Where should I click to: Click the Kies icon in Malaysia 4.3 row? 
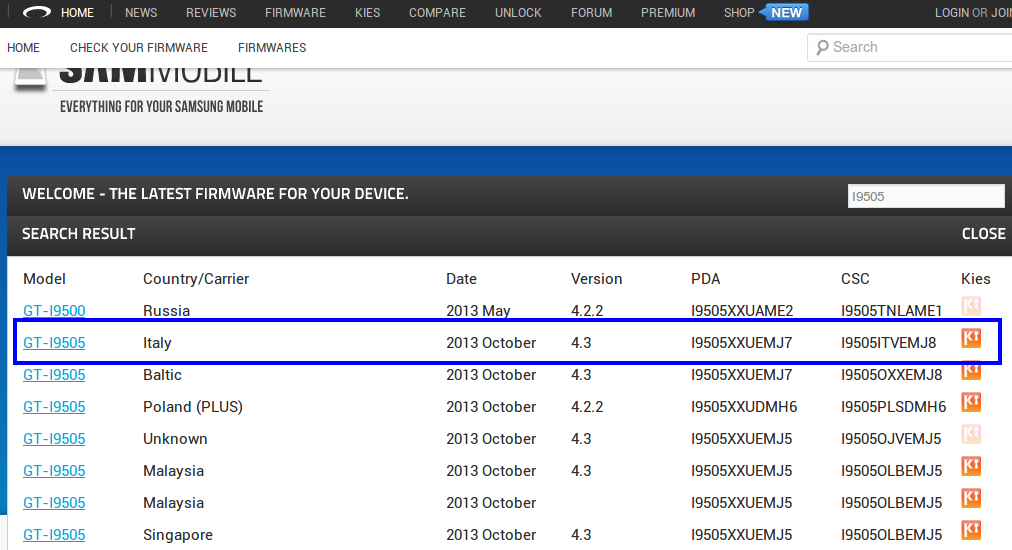point(971,465)
